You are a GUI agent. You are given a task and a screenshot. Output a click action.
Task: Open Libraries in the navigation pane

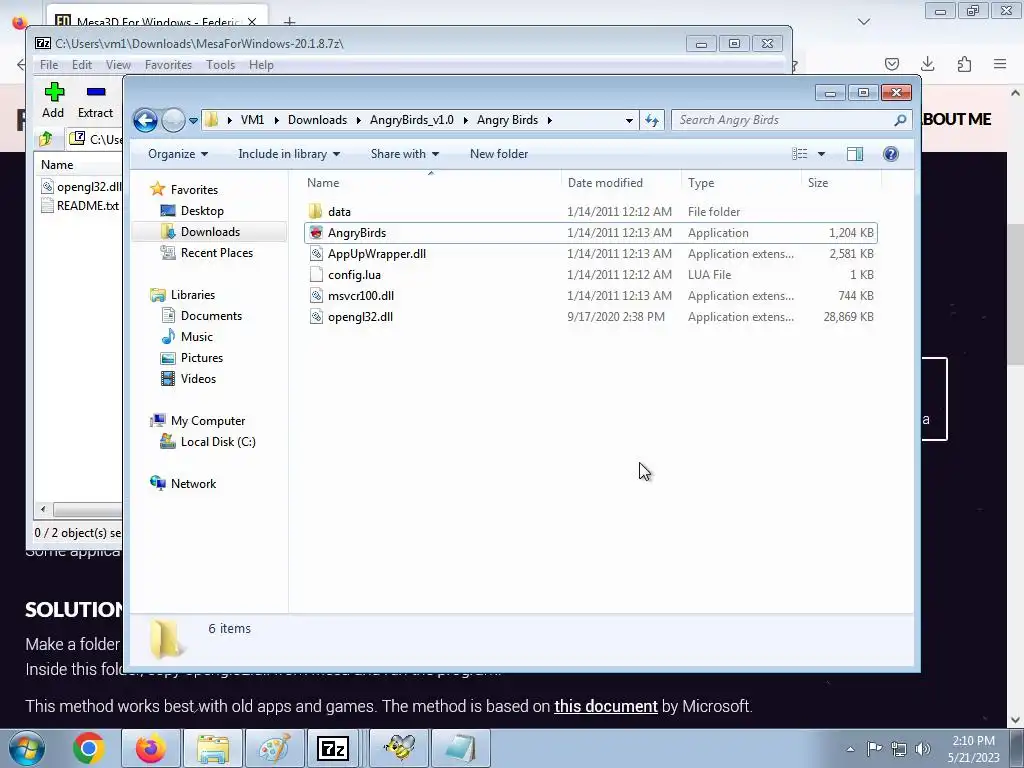(x=192, y=295)
